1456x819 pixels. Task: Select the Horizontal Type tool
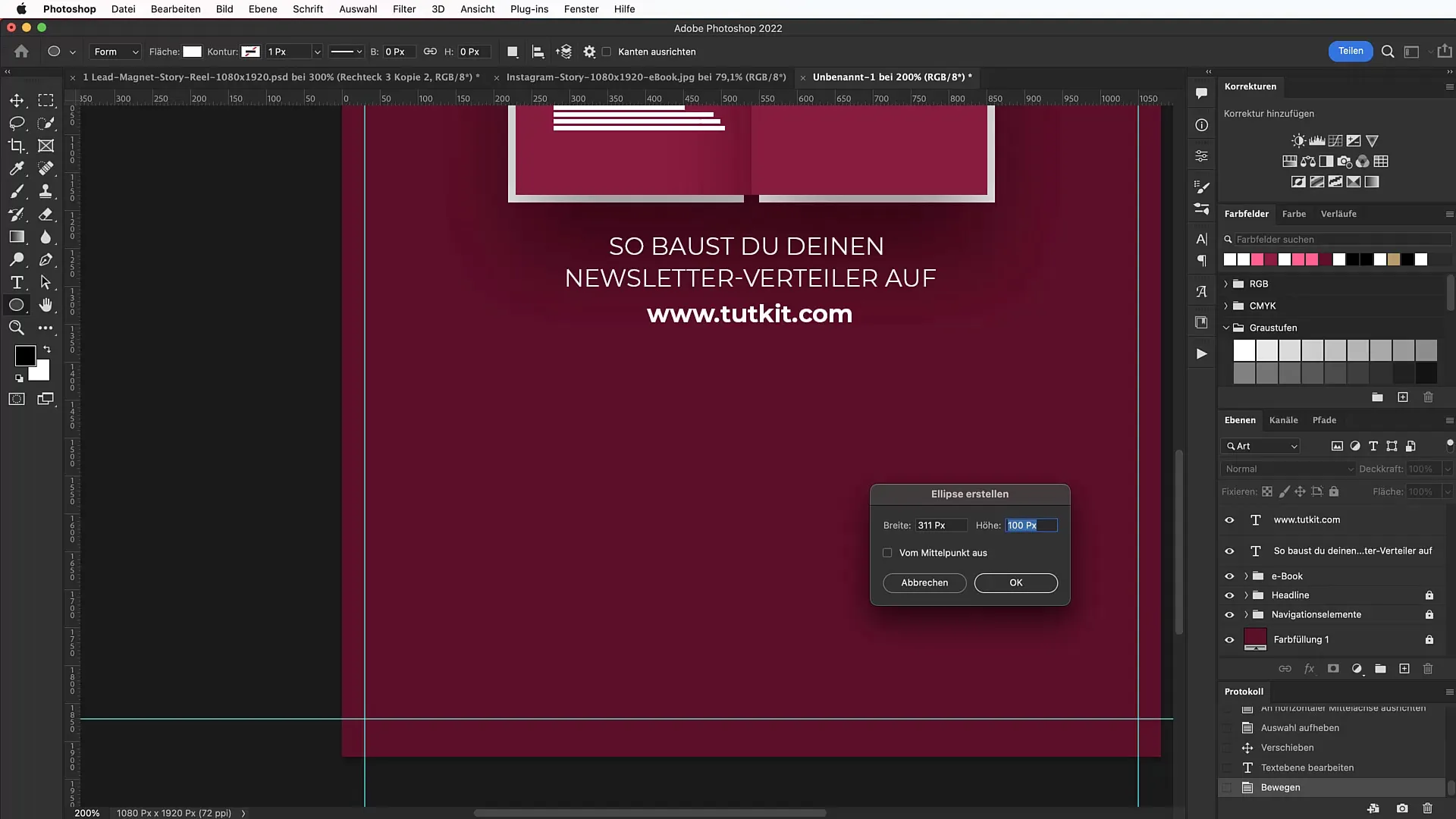coord(17,282)
